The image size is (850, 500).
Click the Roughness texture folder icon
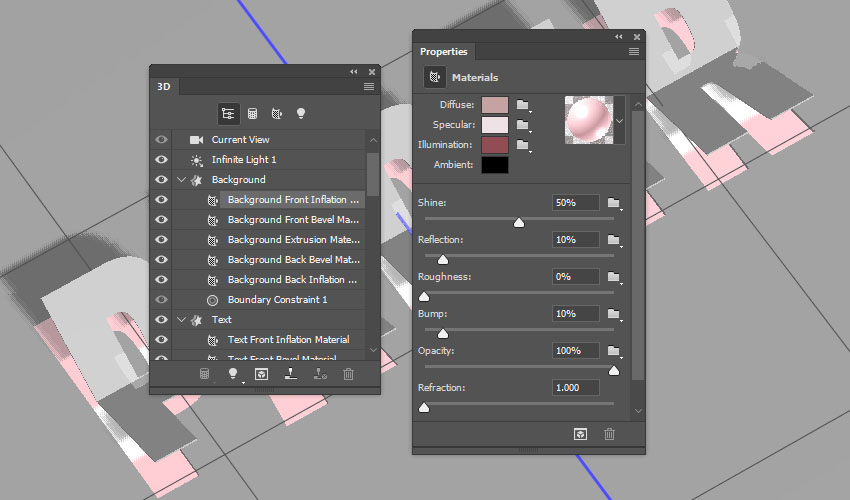(614, 277)
